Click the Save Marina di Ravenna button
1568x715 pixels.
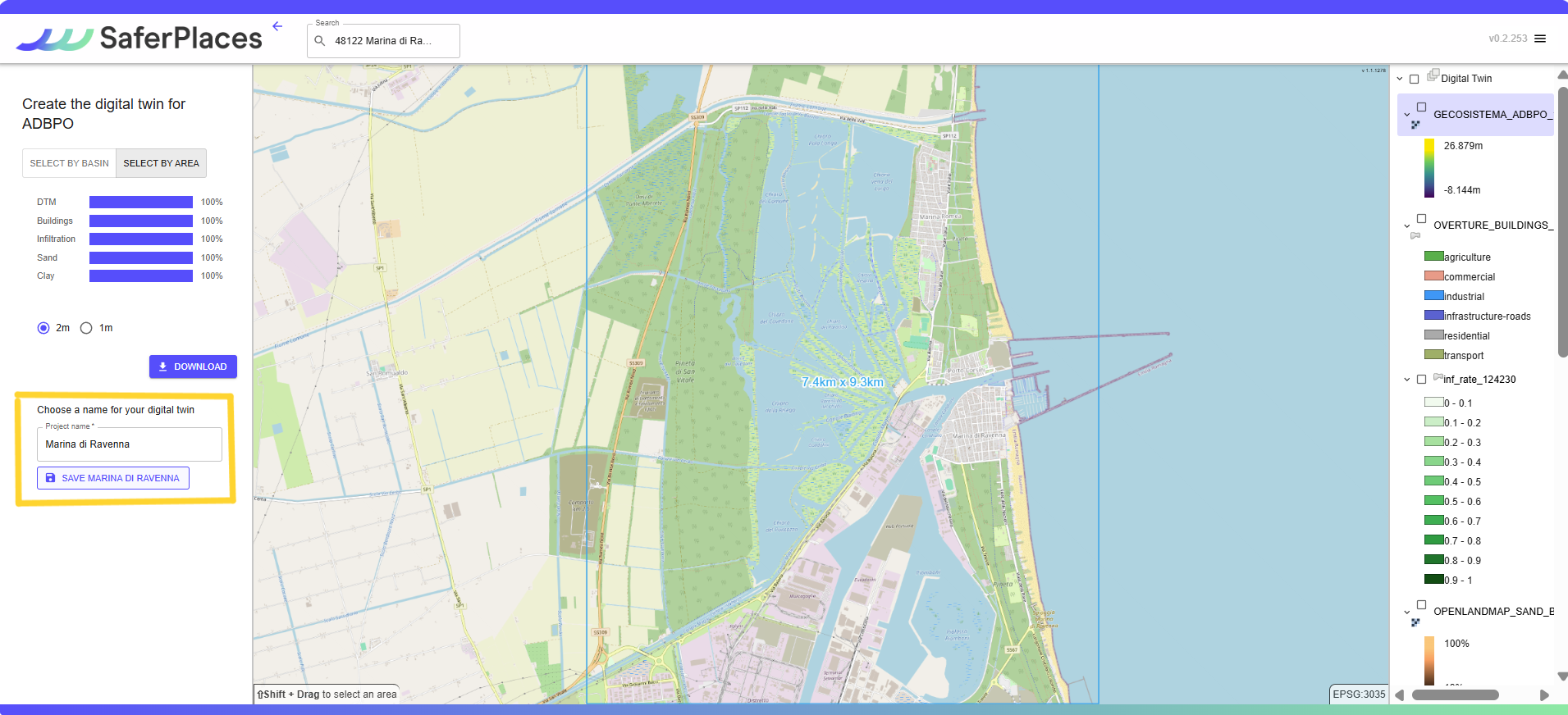[x=113, y=478]
